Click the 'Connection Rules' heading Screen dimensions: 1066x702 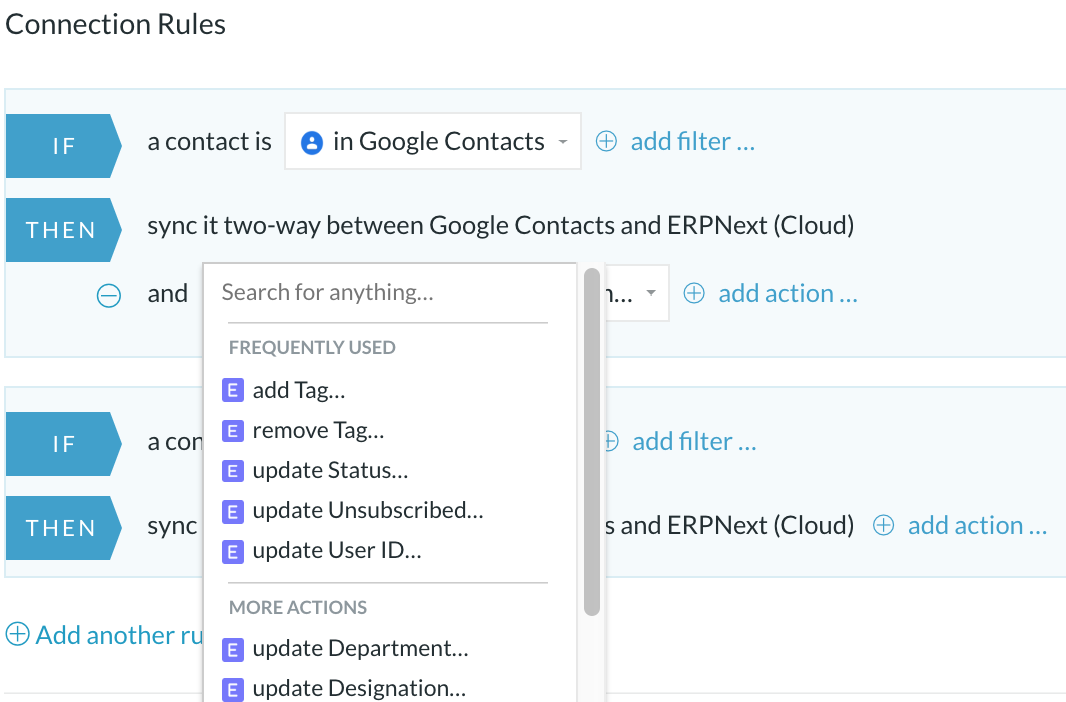click(116, 24)
